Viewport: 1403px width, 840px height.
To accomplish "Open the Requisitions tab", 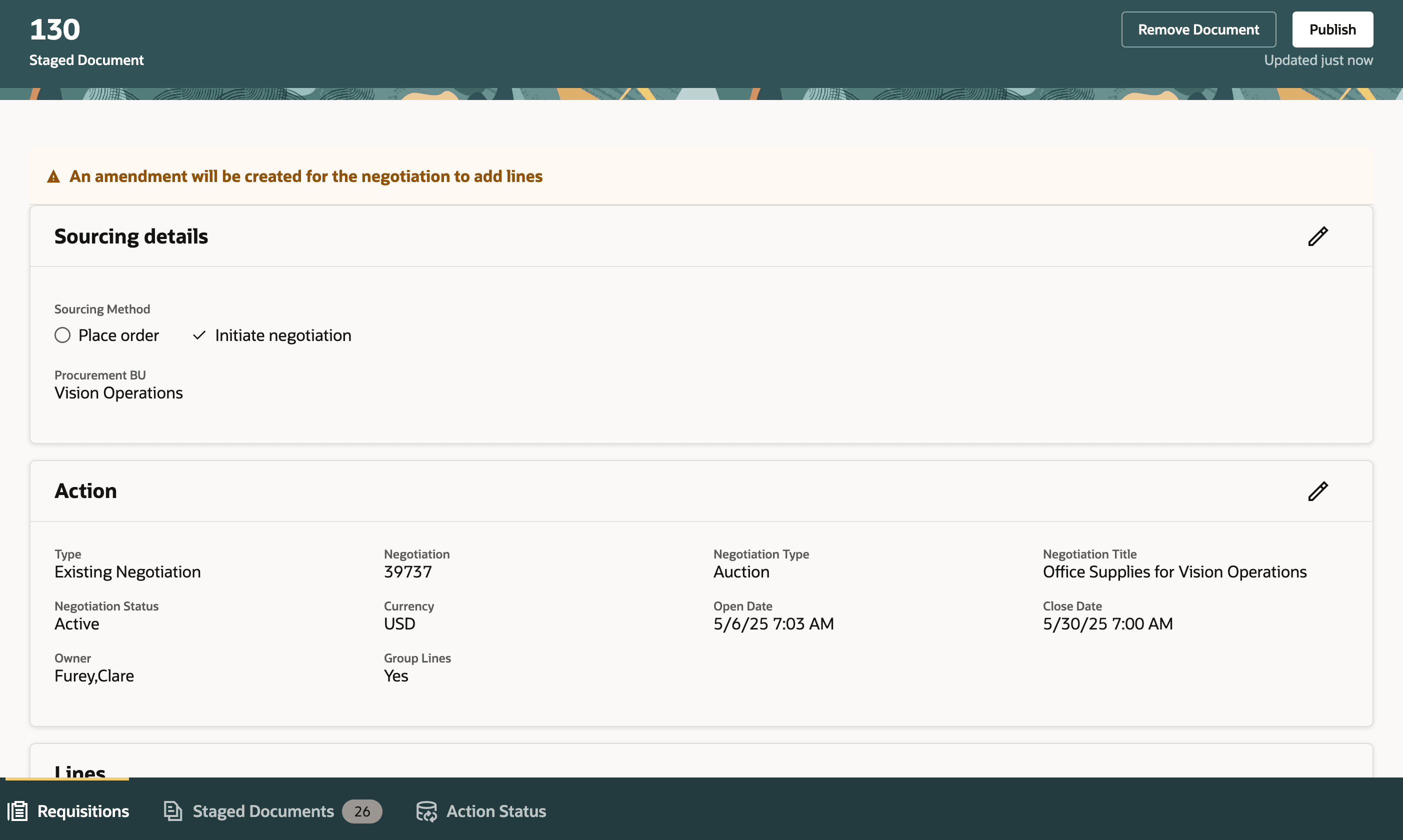I will 82,810.
